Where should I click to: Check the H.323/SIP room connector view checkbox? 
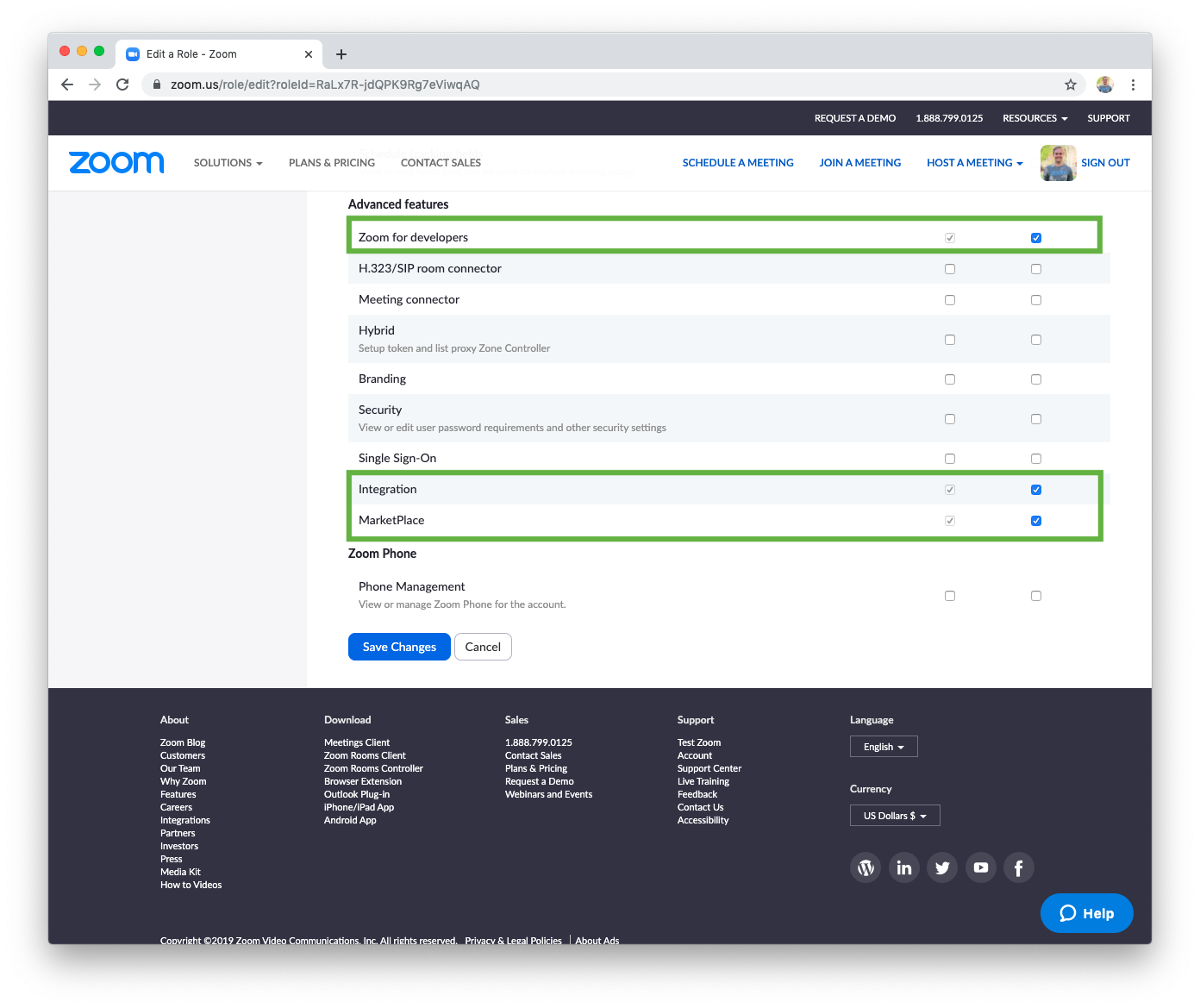click(x=950, y=269)
